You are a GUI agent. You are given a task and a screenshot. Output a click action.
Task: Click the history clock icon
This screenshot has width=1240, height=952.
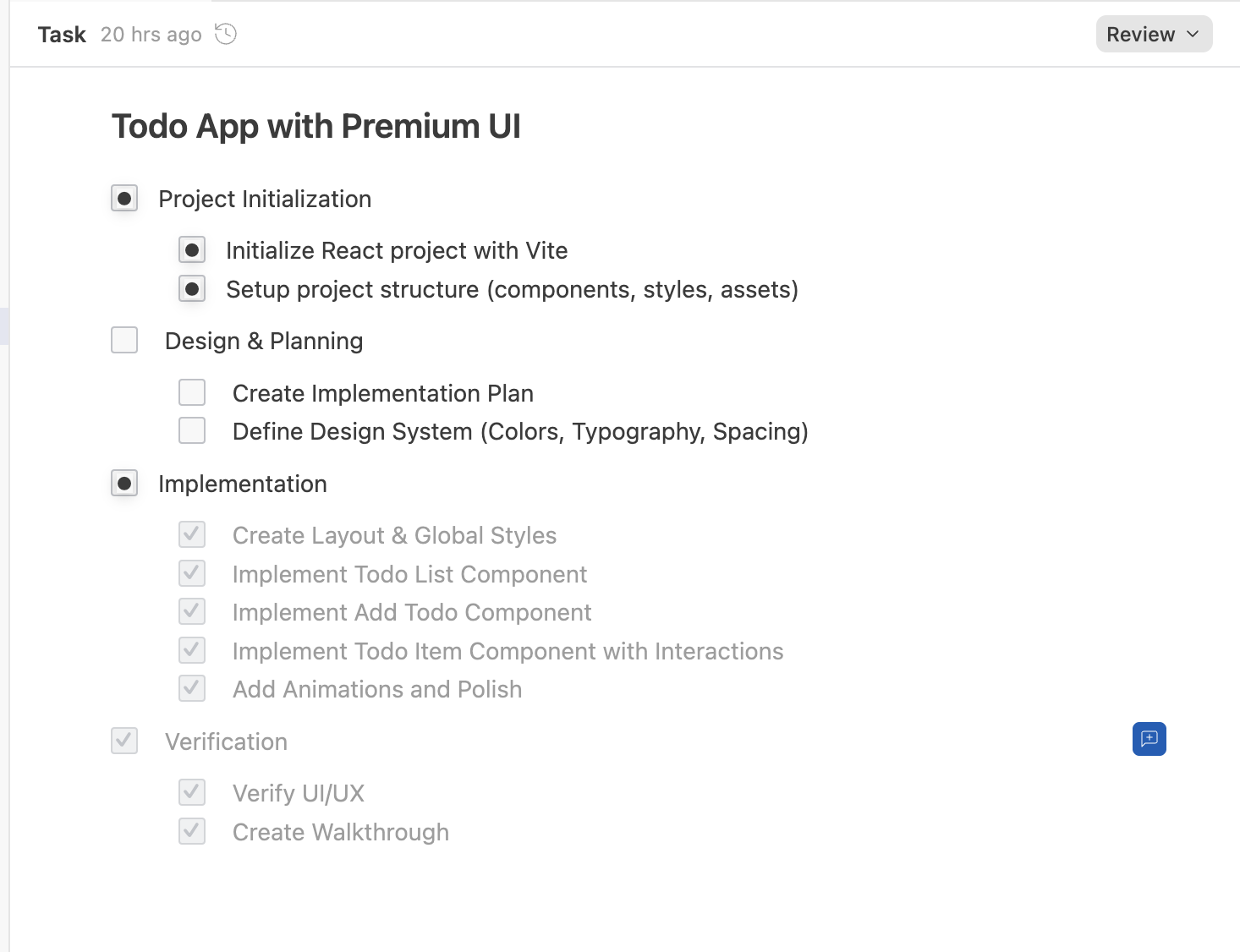coord(226,34)
